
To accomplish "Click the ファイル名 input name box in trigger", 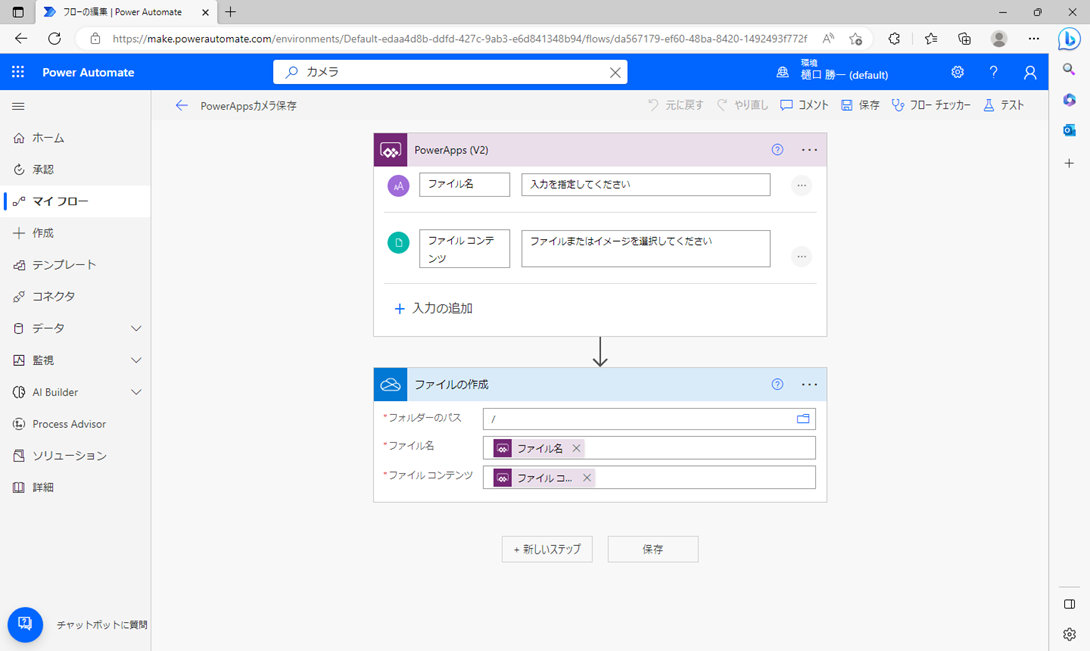I will point(464,184).
